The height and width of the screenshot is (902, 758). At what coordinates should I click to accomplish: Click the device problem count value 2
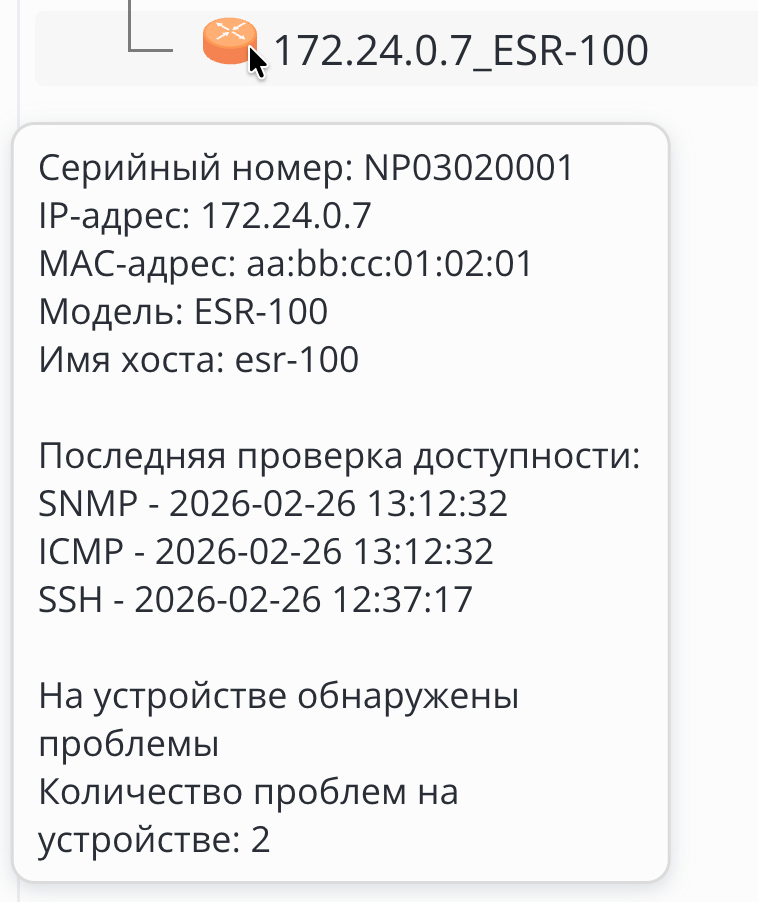point(261,840)
